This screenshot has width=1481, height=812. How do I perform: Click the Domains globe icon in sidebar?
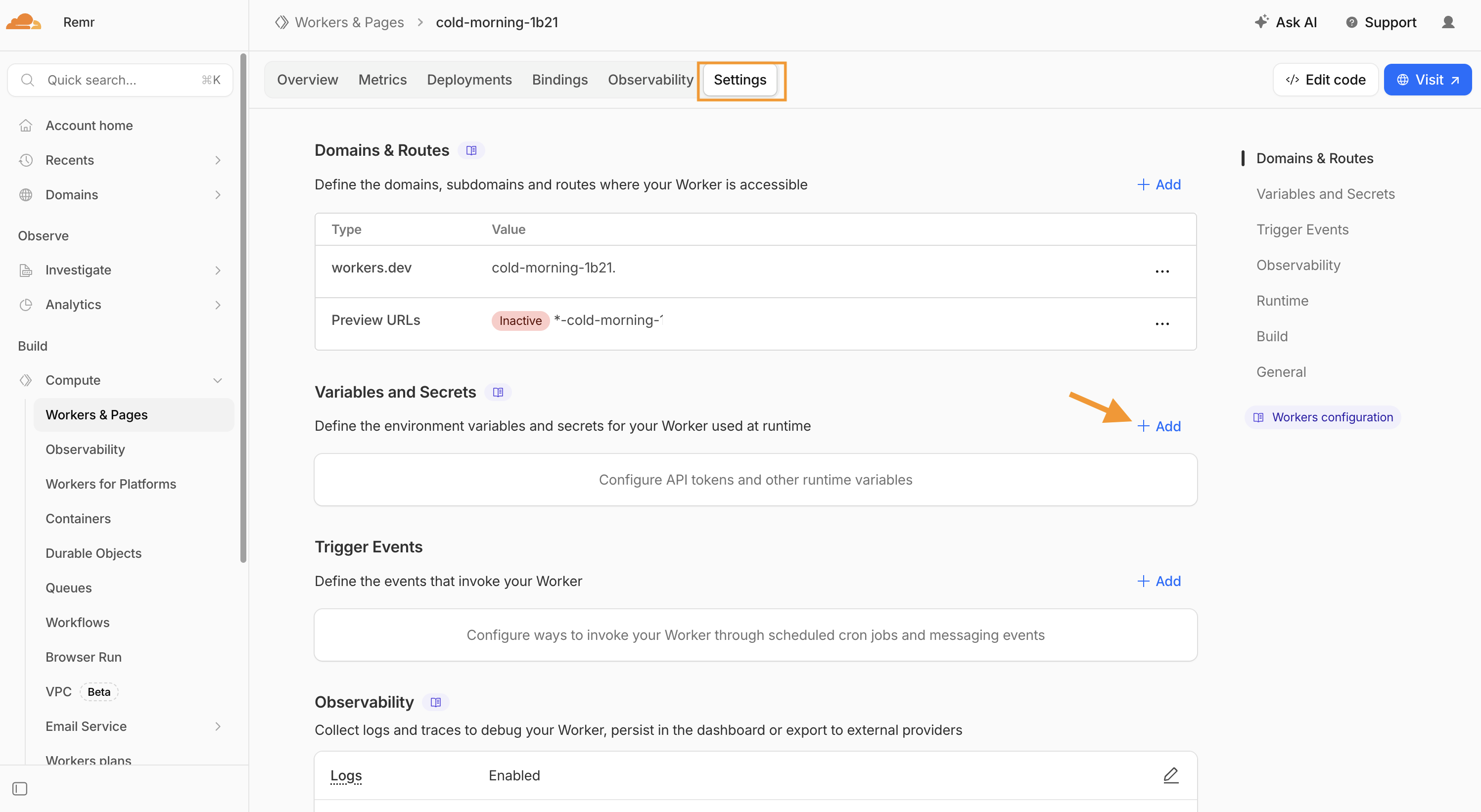point(26,195)
